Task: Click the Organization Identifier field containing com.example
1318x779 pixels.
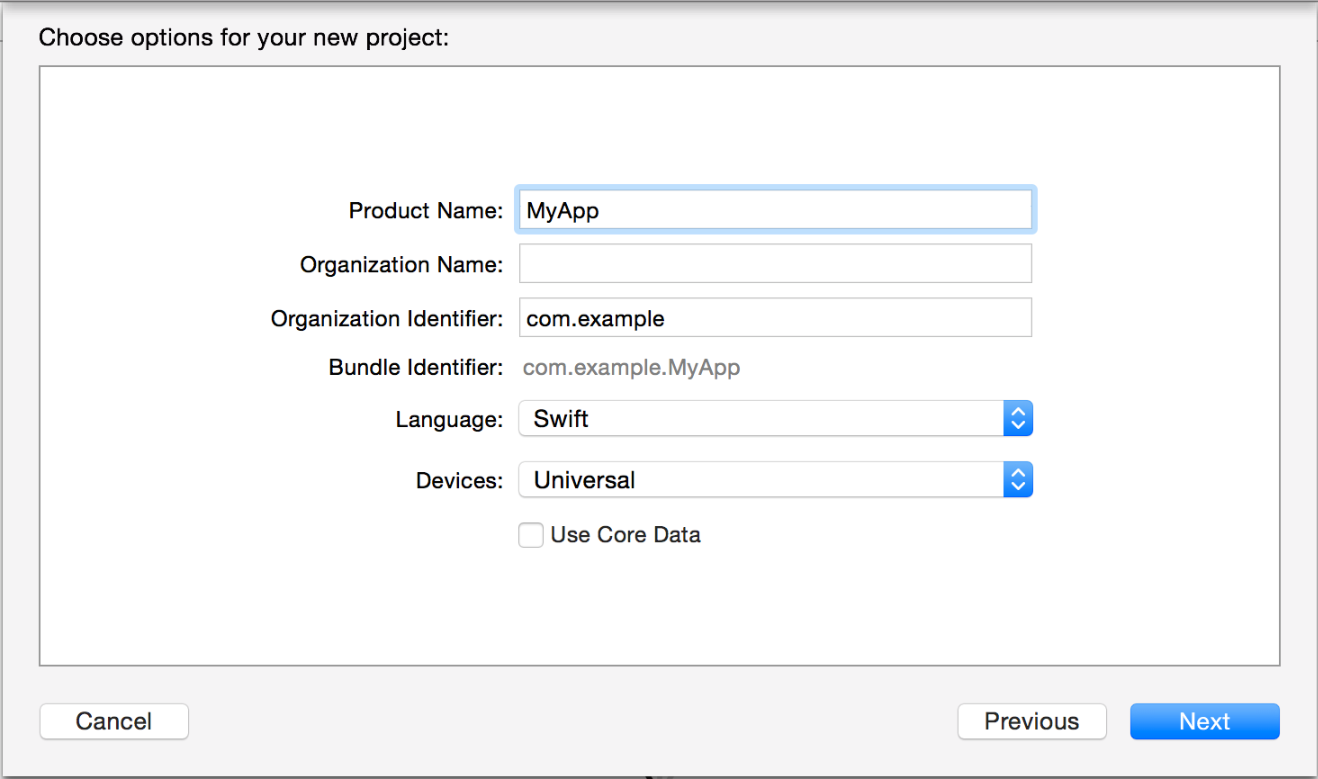Action: (x=775, y=318)
